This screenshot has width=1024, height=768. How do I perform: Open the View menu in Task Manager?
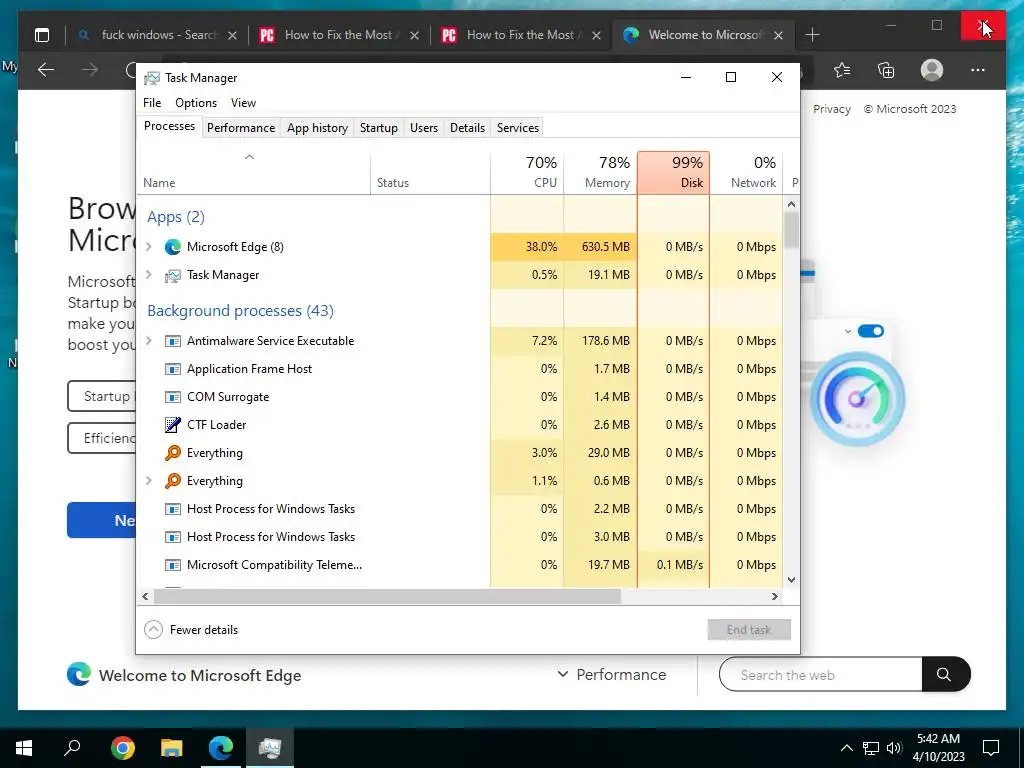tap(243, 103)
